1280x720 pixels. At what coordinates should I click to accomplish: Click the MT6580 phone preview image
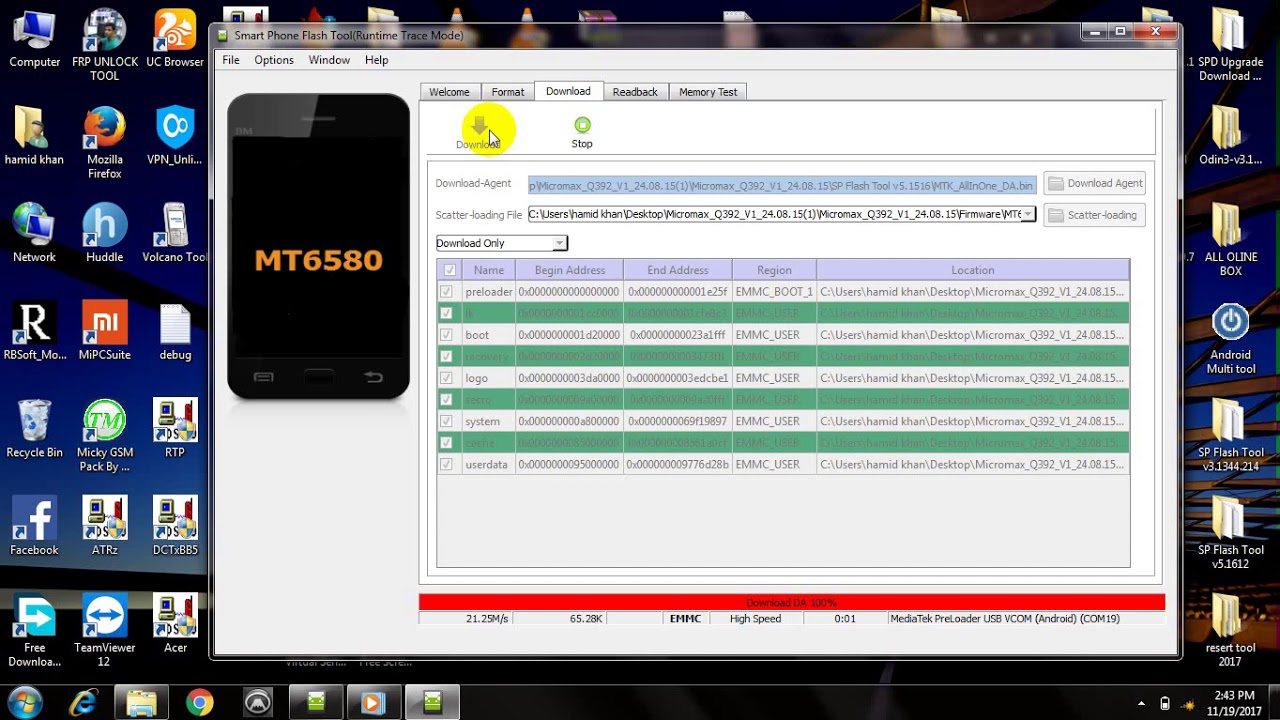tap(318, 247)
